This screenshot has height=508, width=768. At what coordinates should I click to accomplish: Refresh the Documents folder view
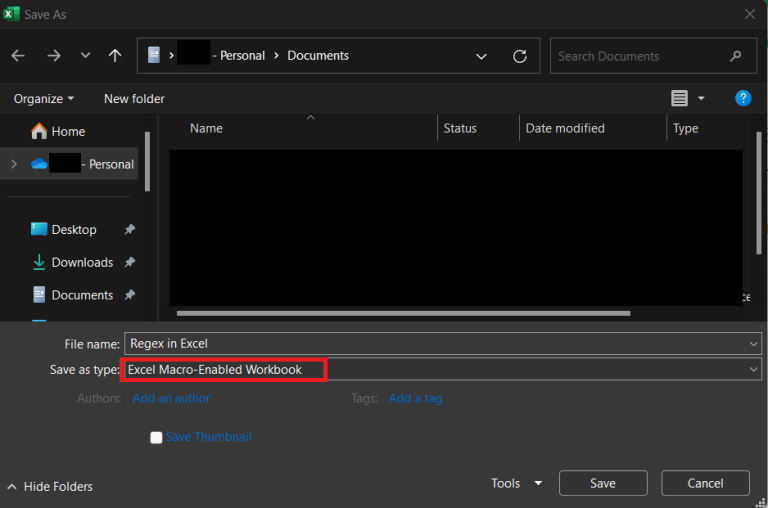(x=520, y=56)
